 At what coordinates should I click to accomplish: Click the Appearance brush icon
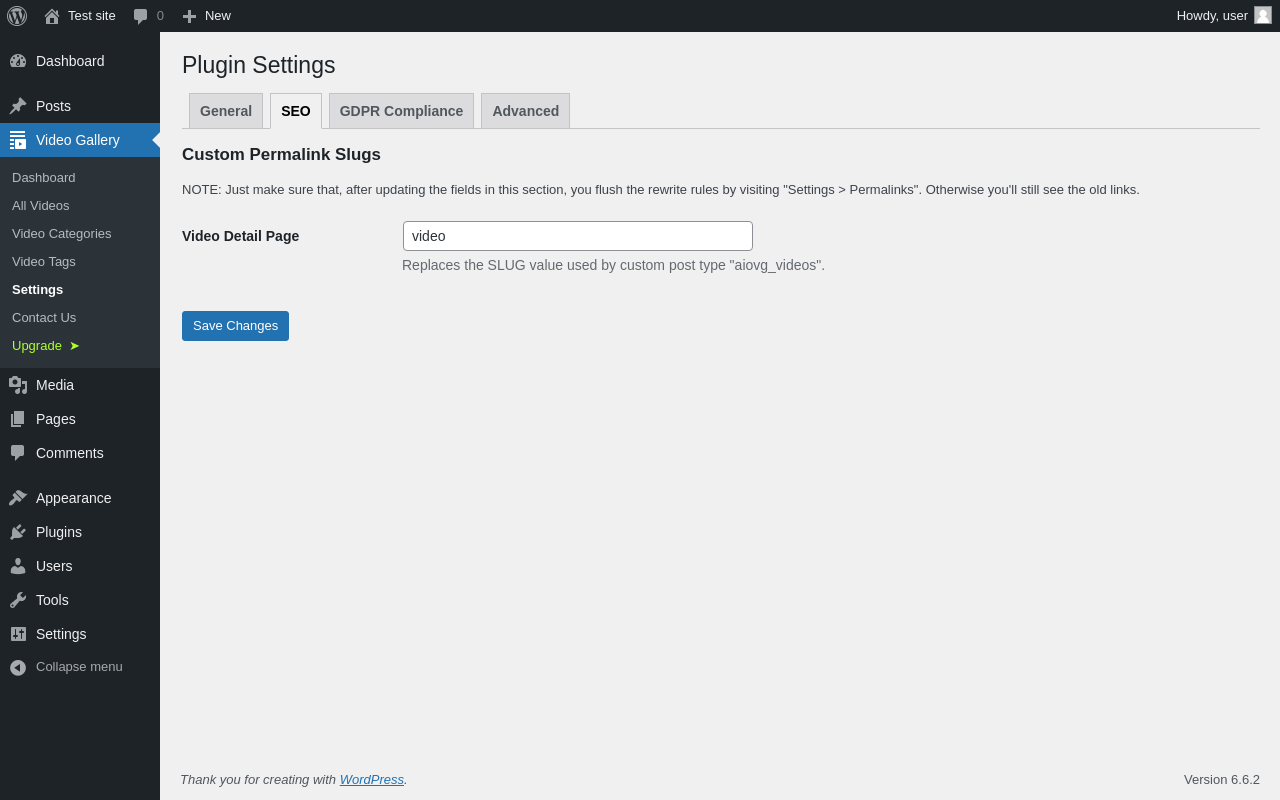[x=18, y=498]
